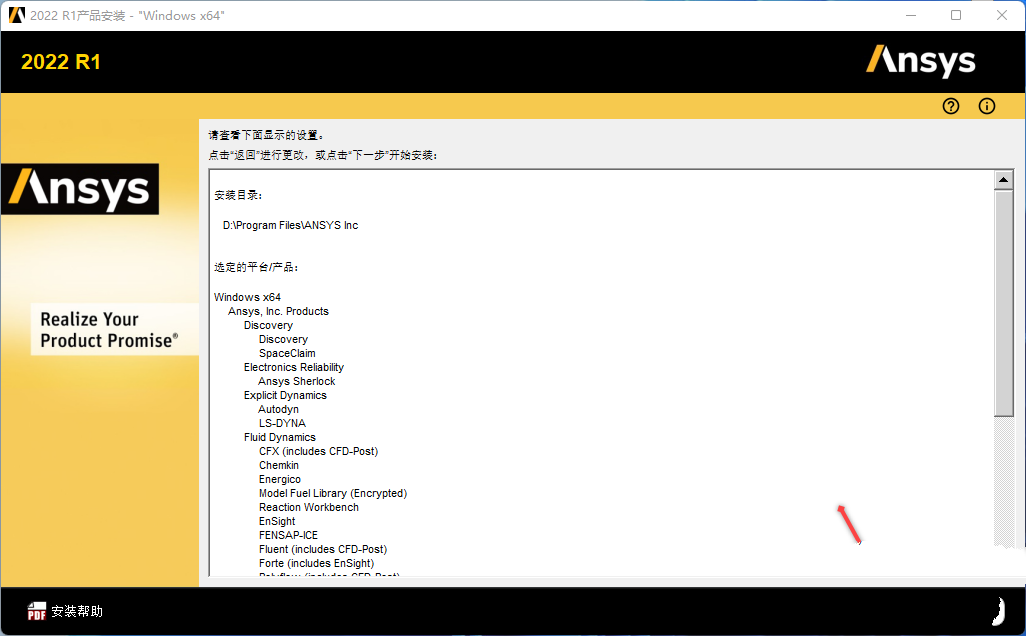Click the Ansys app icon in title bar
The width and height of the screenshot is (1026, 636).
[16, 15]
